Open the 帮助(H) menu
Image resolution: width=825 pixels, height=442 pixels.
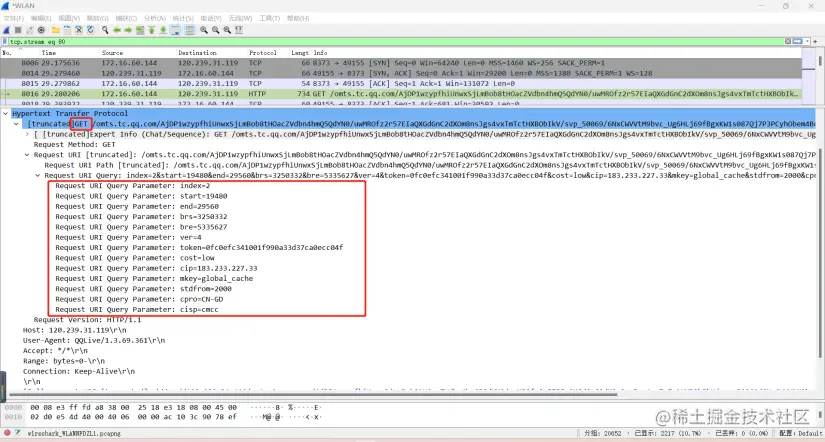click(x=298, y=18)
